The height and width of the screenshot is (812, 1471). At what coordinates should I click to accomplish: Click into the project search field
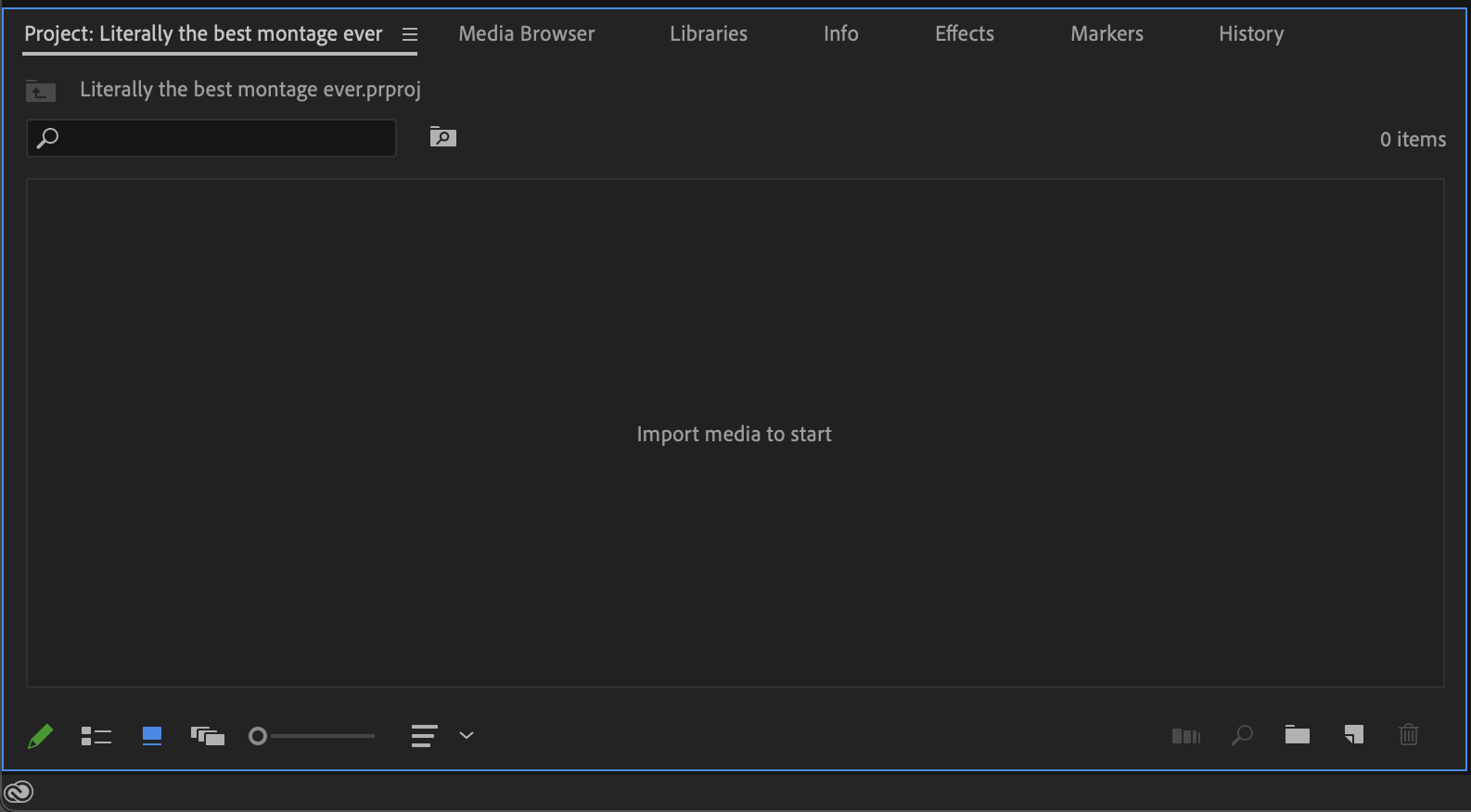(x=211, y=138)
